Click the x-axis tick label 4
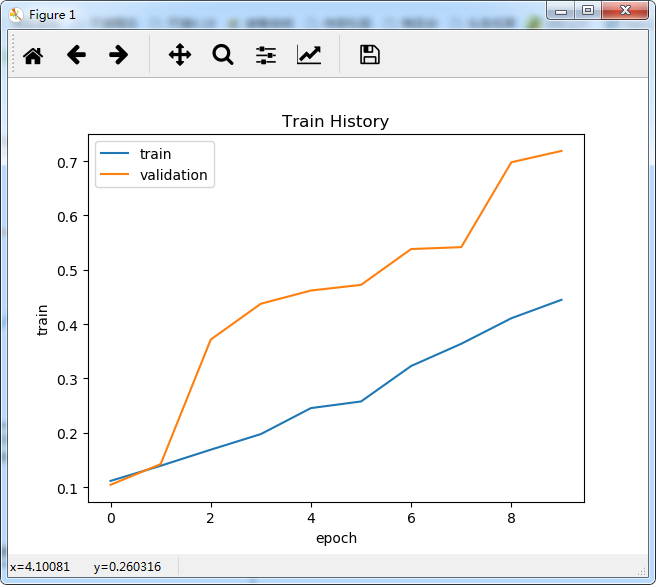This screenshot has height=585, width=656. pos(311,518)
